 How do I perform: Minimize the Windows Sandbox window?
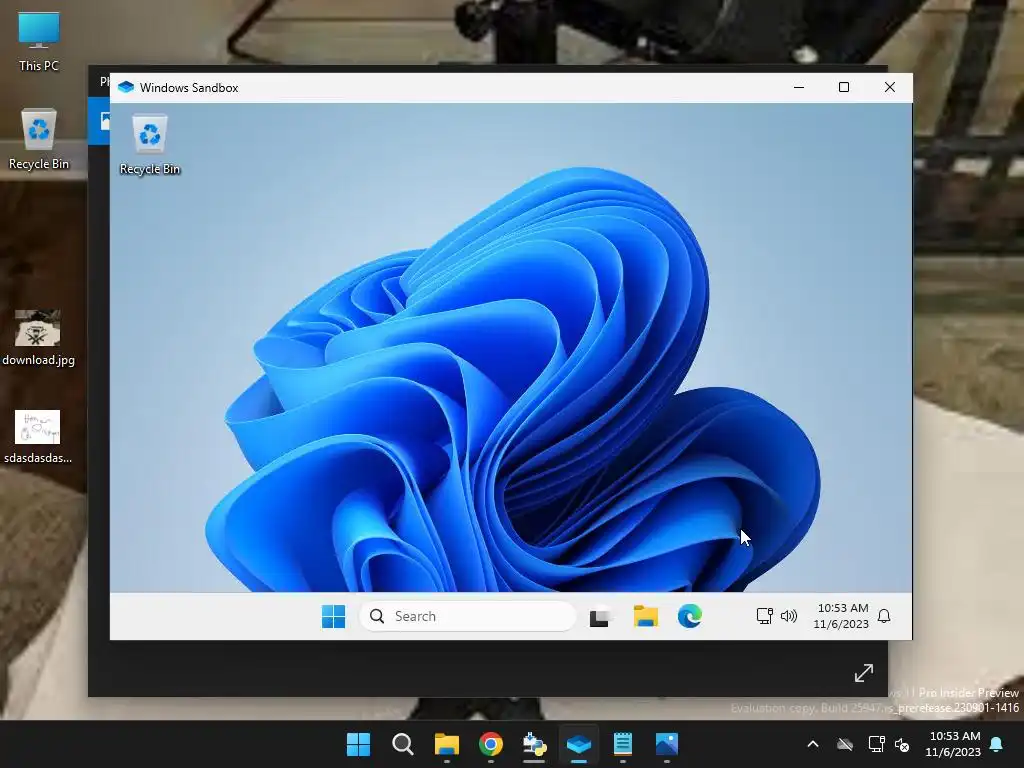coord(799,88)
